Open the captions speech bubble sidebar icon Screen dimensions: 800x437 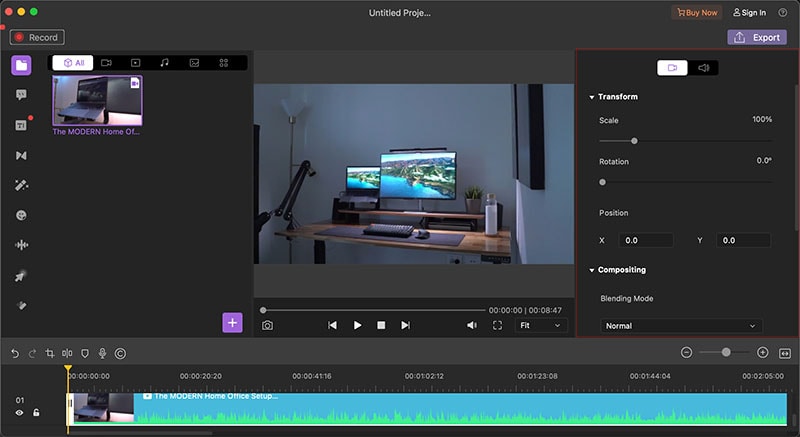[x=21, y=94]
